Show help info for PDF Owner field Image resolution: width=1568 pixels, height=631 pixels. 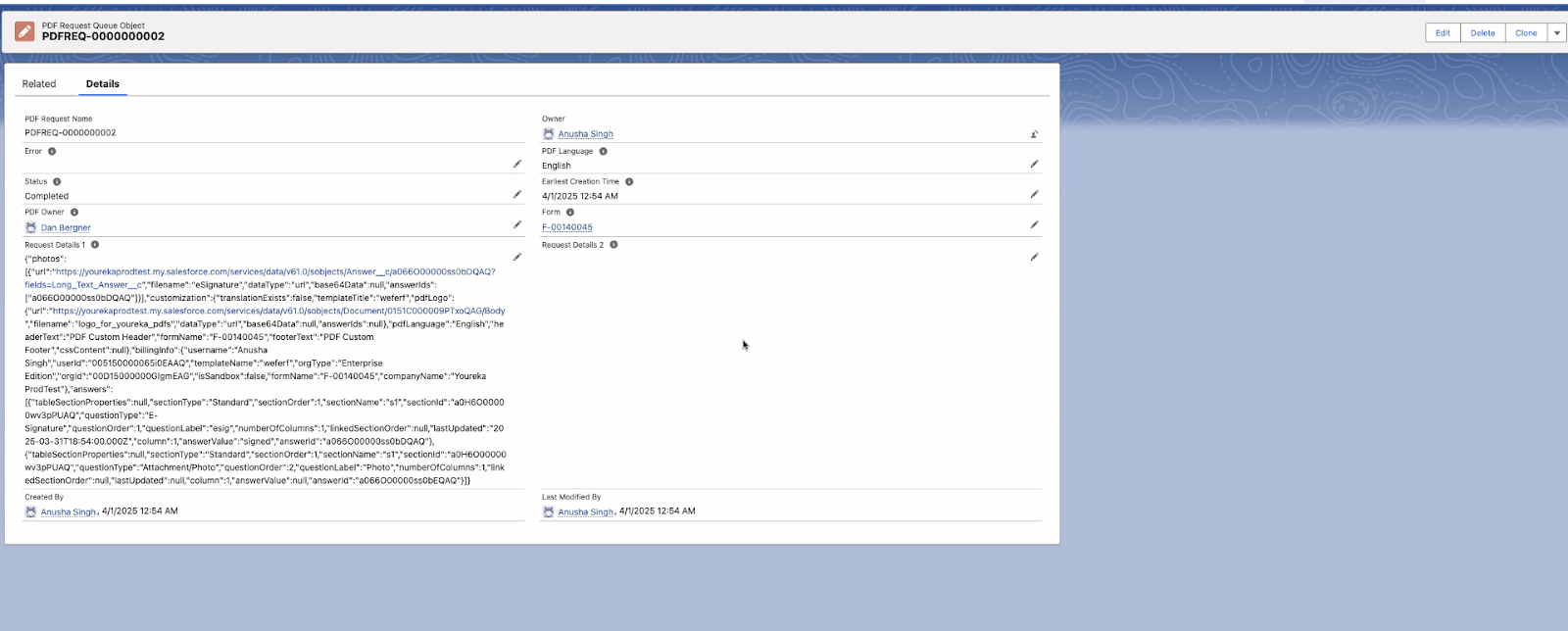(x=74, y=212)
